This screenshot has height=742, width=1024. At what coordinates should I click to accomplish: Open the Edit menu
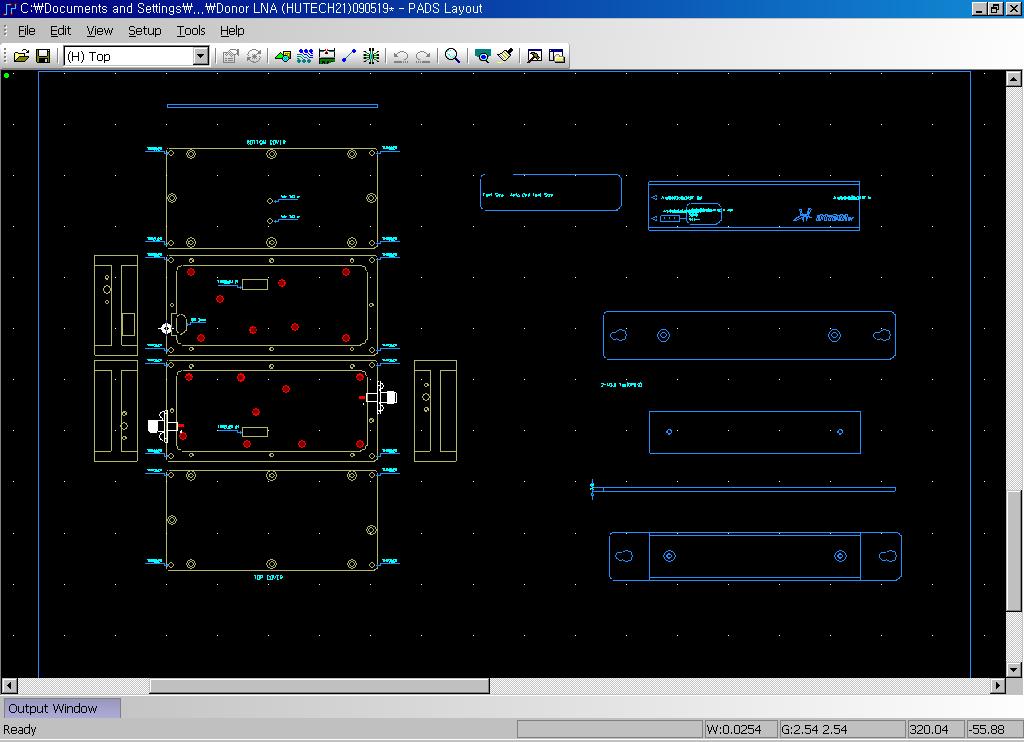click(x=61, y=31)
